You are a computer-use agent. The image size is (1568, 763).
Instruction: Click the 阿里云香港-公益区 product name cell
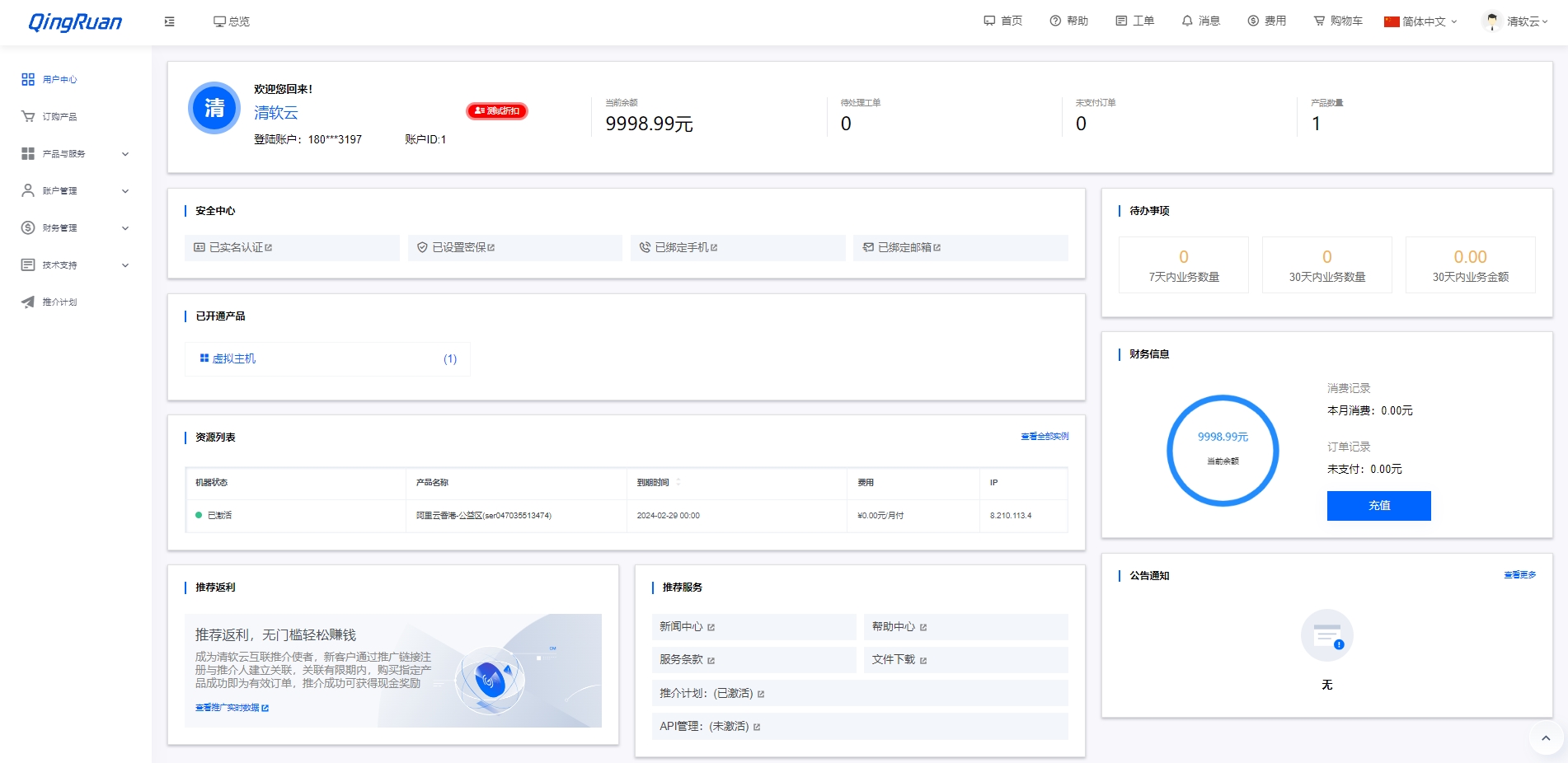coord(516,516)
